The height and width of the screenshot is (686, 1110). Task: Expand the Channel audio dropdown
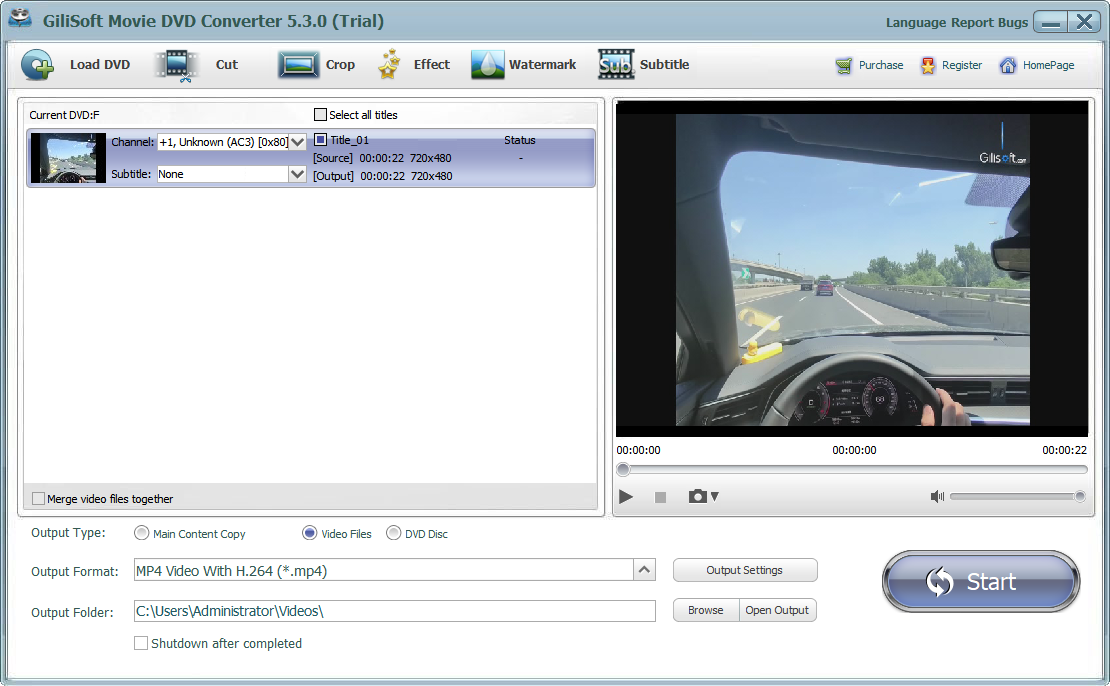point(297,142)
